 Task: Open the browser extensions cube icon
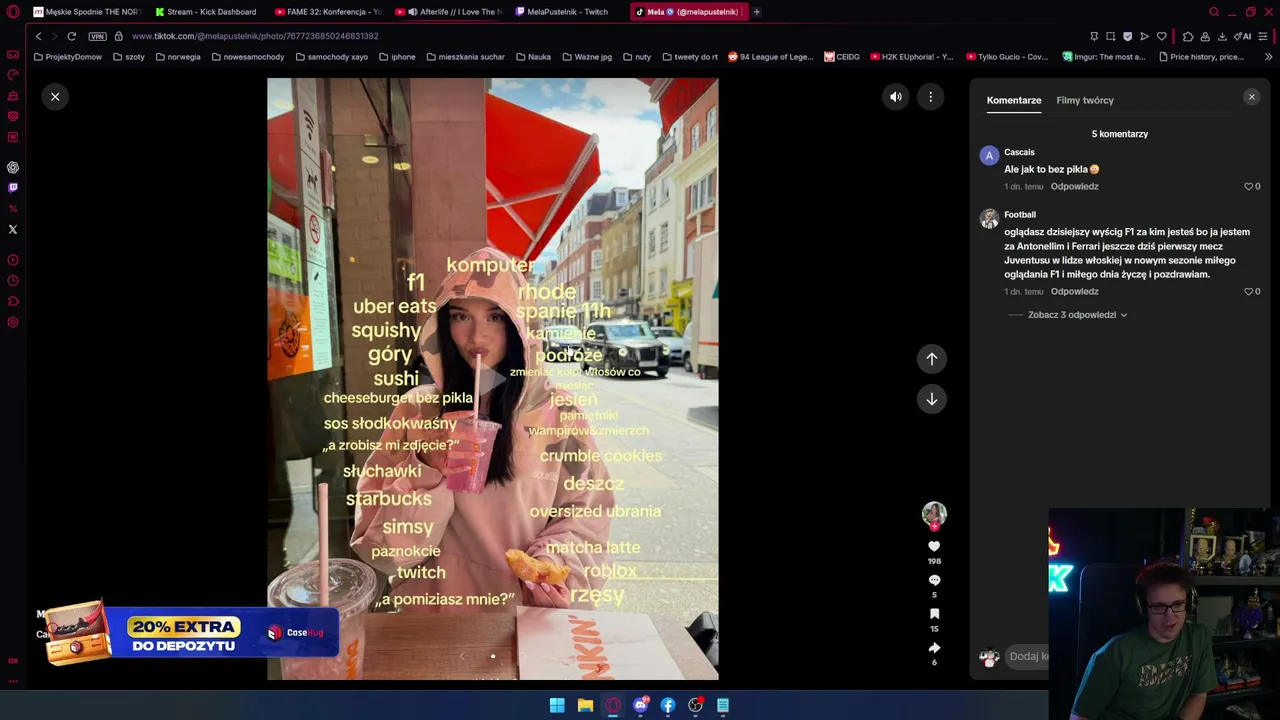click(1188, 36)
